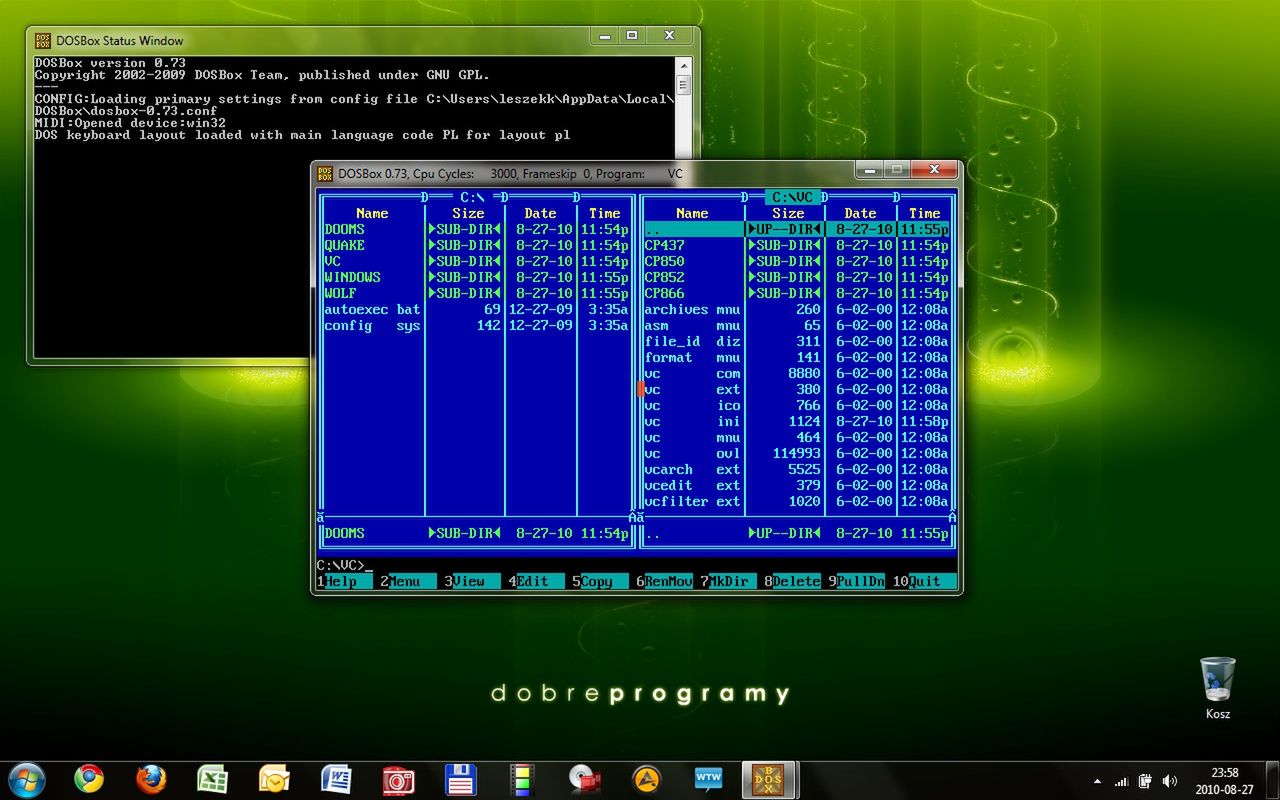Select the WINDOWS directory in left panel

point(476,277)
